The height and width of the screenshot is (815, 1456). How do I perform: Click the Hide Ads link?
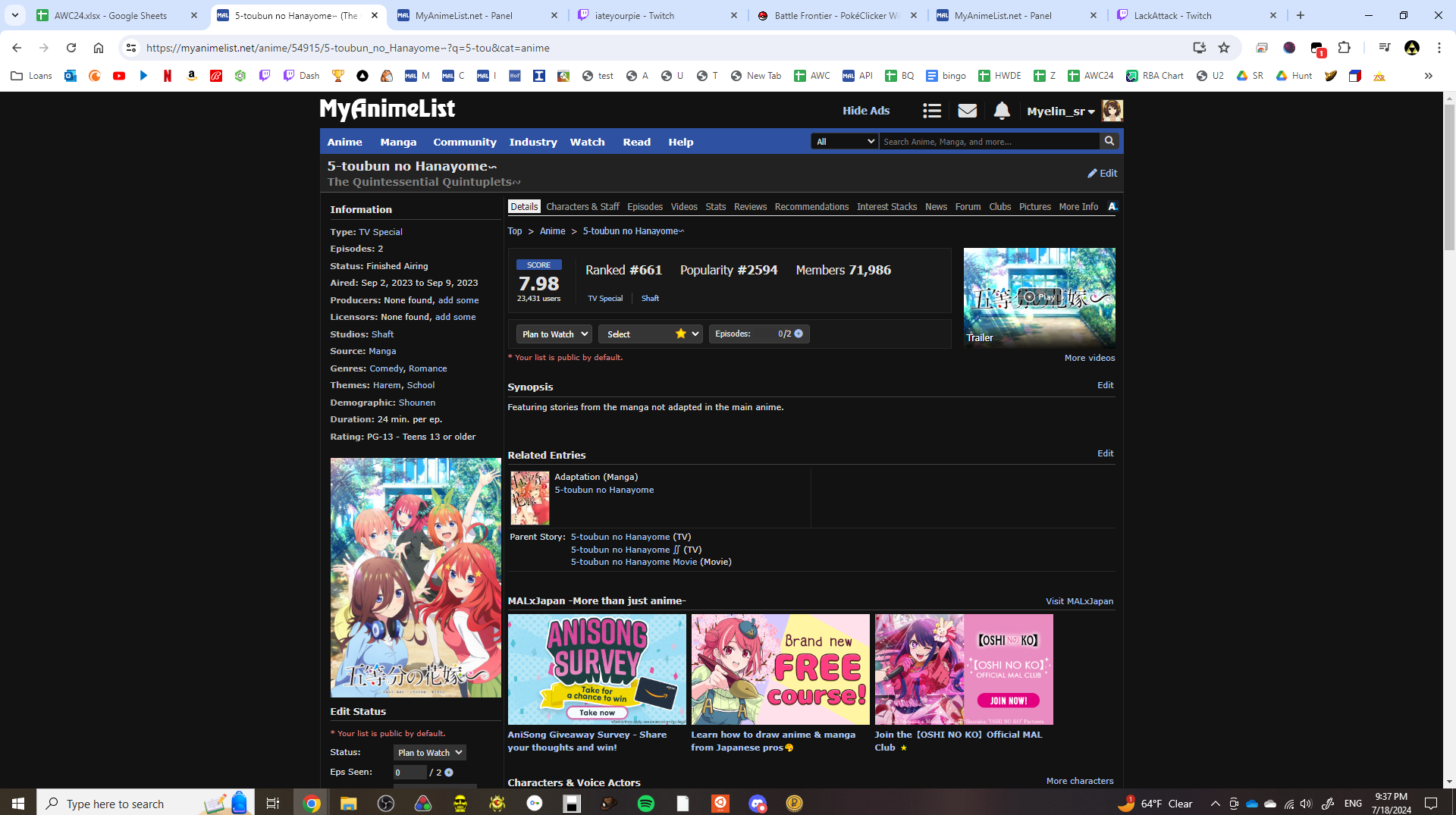866,111
